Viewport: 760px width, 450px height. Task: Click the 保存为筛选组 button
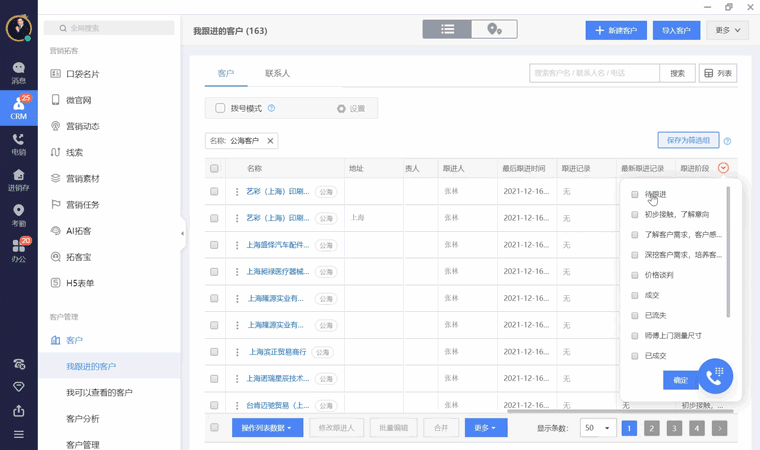coord(688,141)
